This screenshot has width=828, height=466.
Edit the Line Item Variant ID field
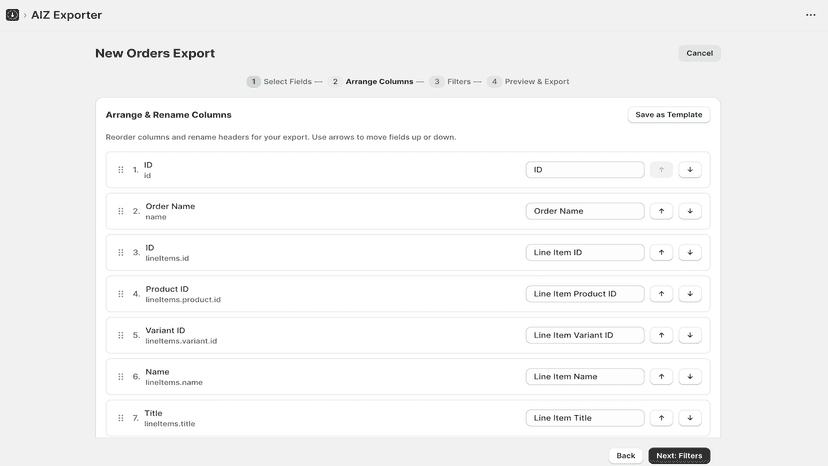(585, 335)
